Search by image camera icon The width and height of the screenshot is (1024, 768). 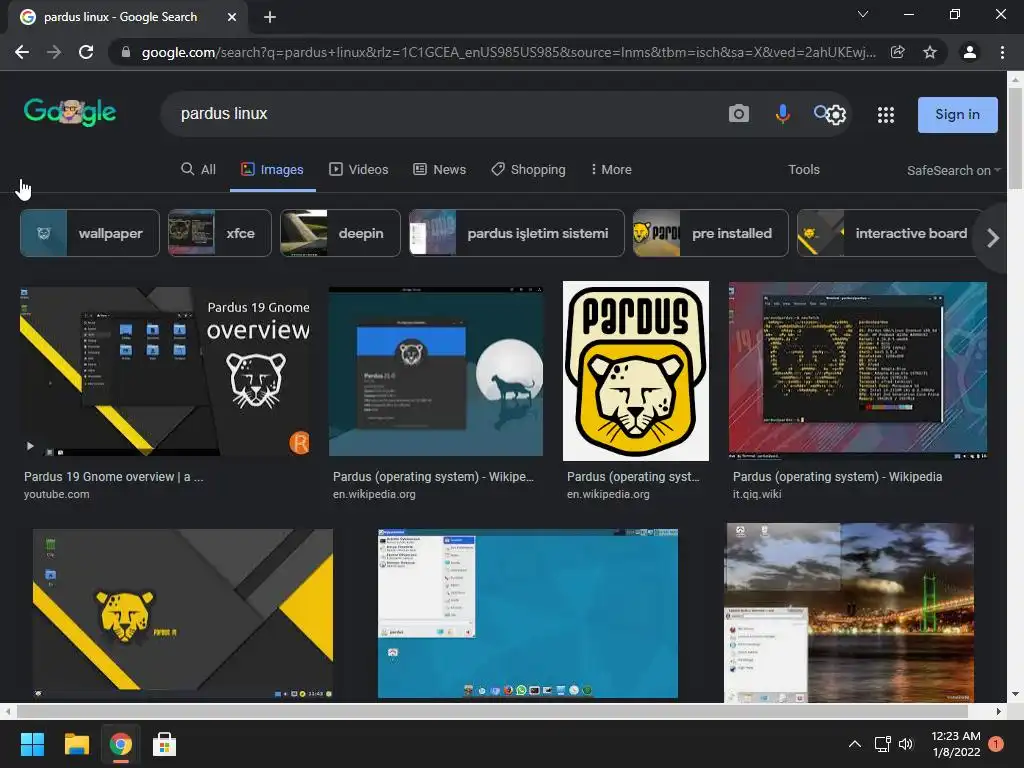[739, 114]
